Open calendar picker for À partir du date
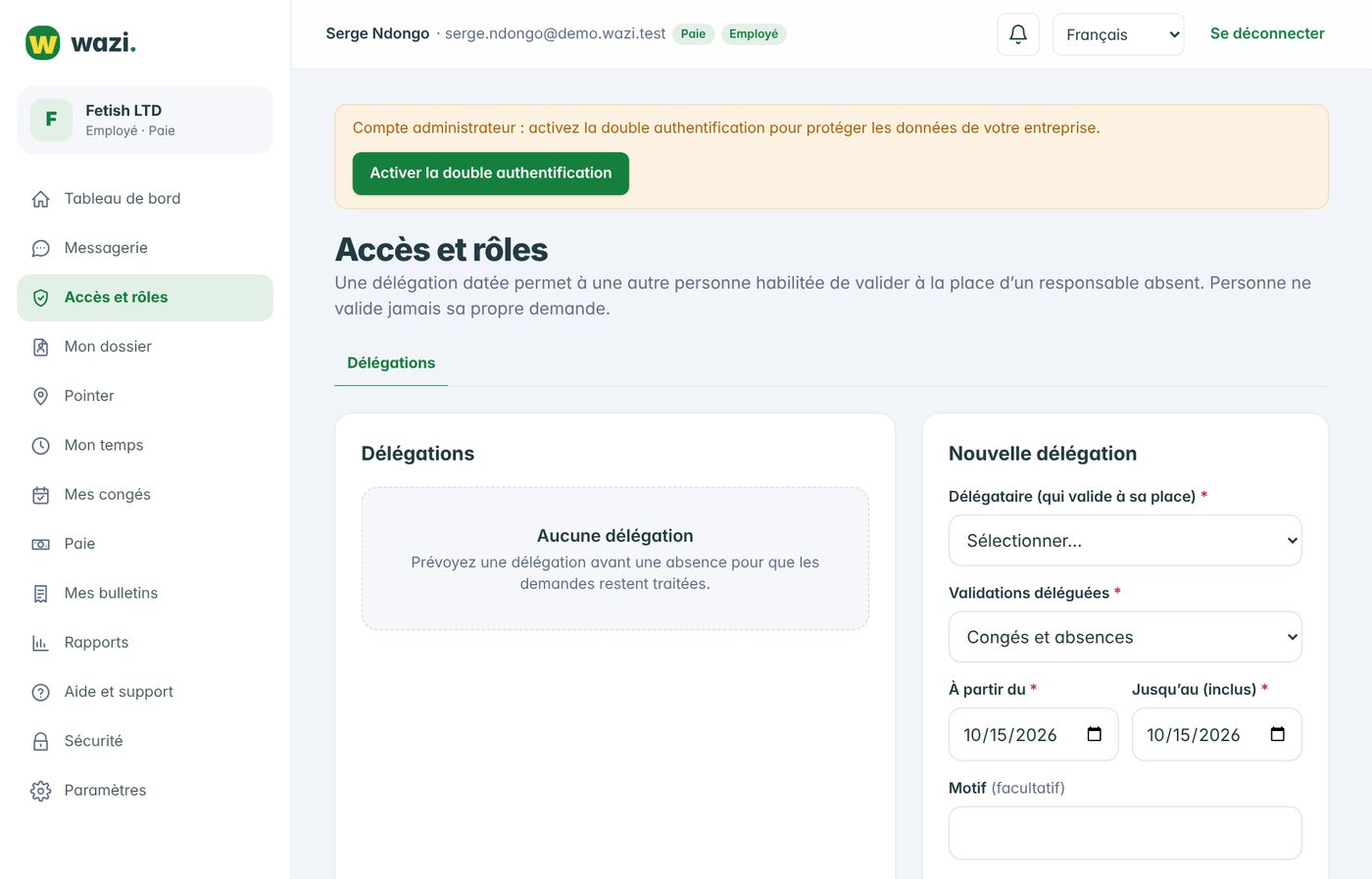This screenshot has width=1372, height=879. (x=1095, y=734)
